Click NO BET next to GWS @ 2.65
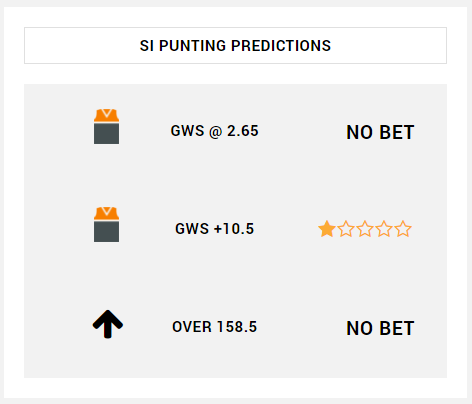This screenshot has height=404, width=472. 380,132
